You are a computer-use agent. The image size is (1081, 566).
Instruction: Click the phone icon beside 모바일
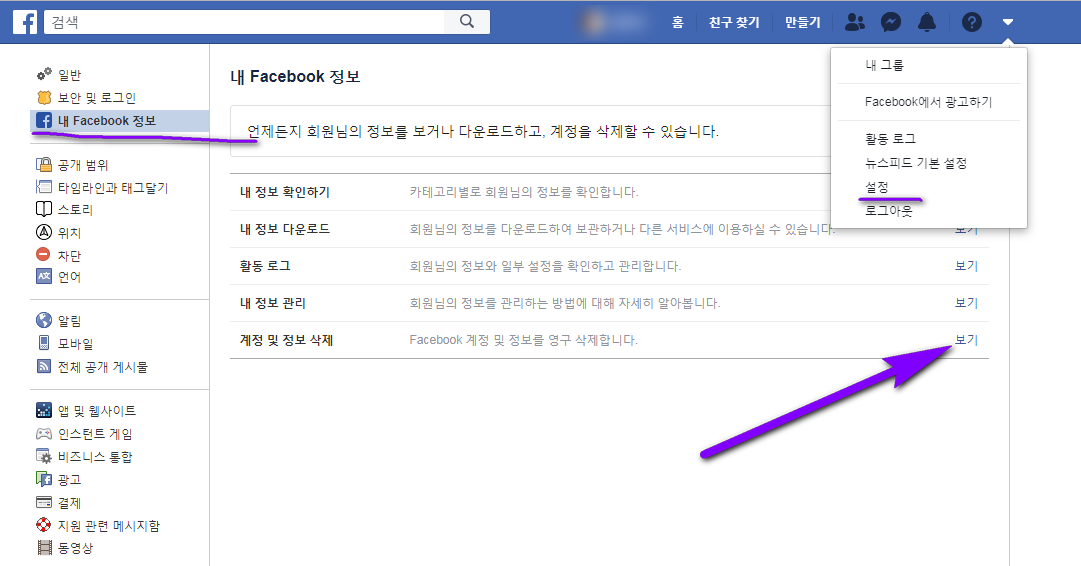click(x=44, y=343)
